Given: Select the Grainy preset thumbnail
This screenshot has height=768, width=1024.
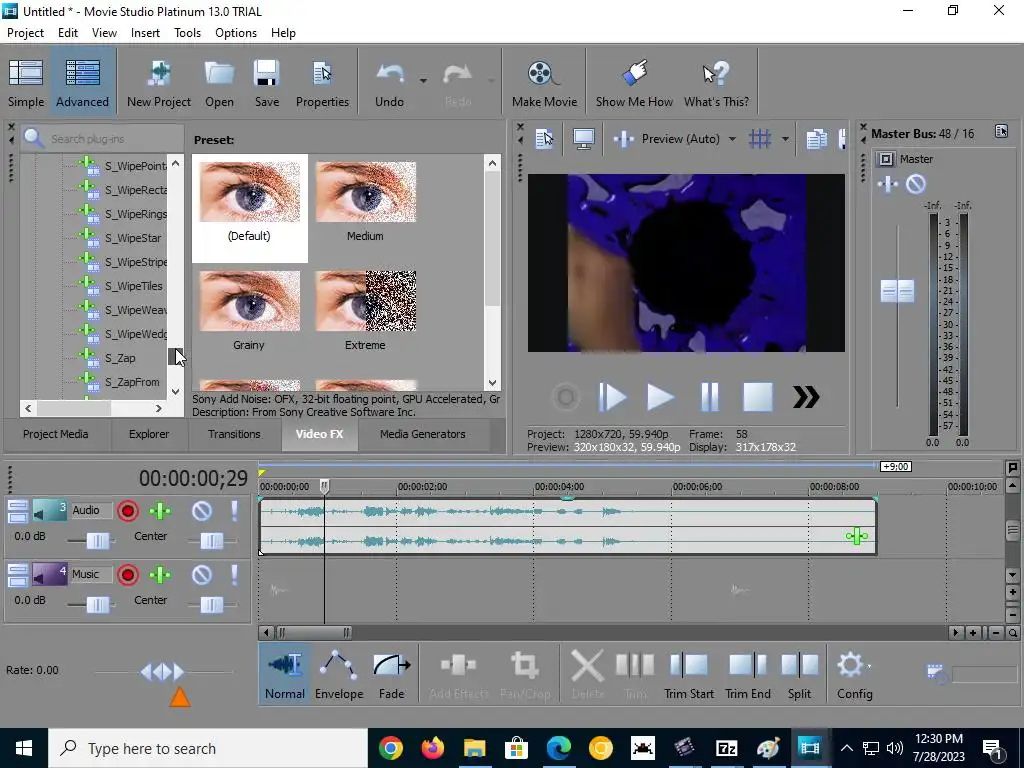Looking at the screenshot, I should click(249, 310).
